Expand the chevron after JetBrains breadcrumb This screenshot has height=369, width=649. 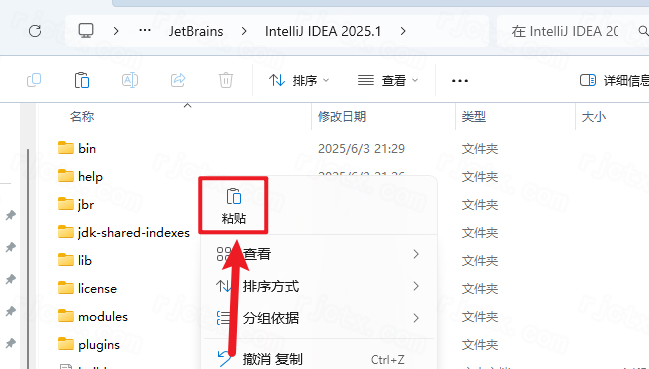[244, 31]
